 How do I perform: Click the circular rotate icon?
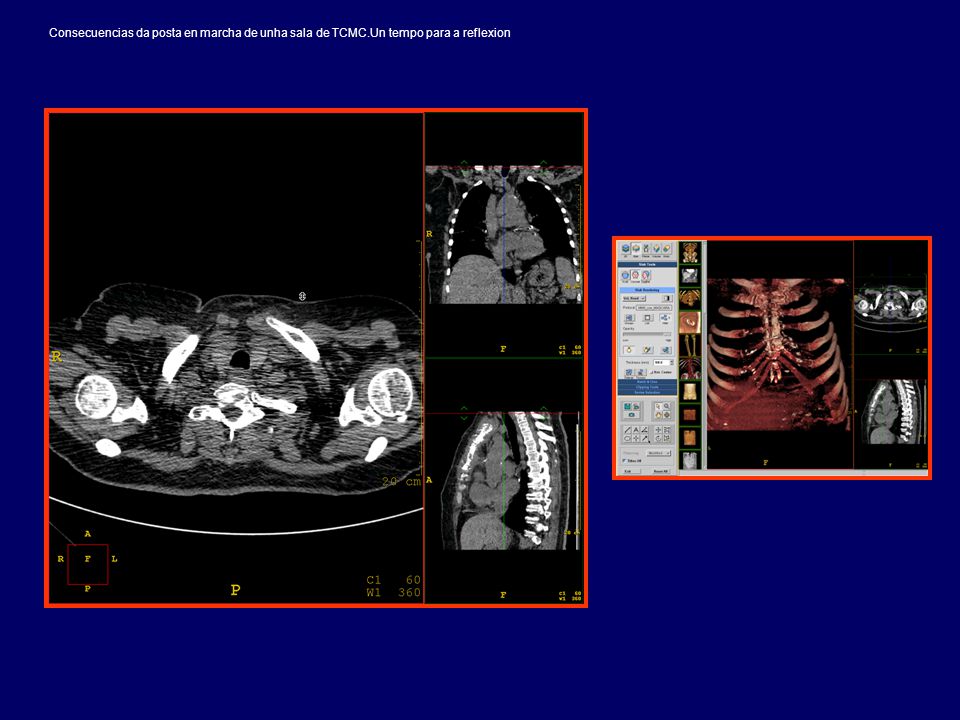click(658, 438)
